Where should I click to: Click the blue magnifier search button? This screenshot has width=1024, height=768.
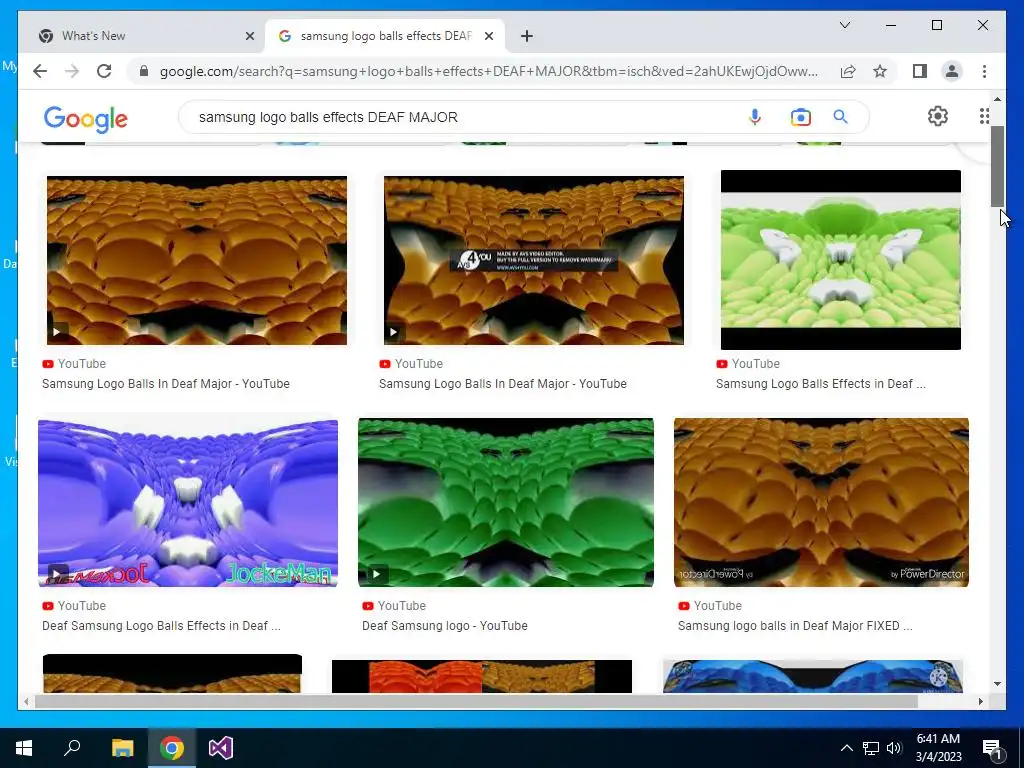pos(840,117)
